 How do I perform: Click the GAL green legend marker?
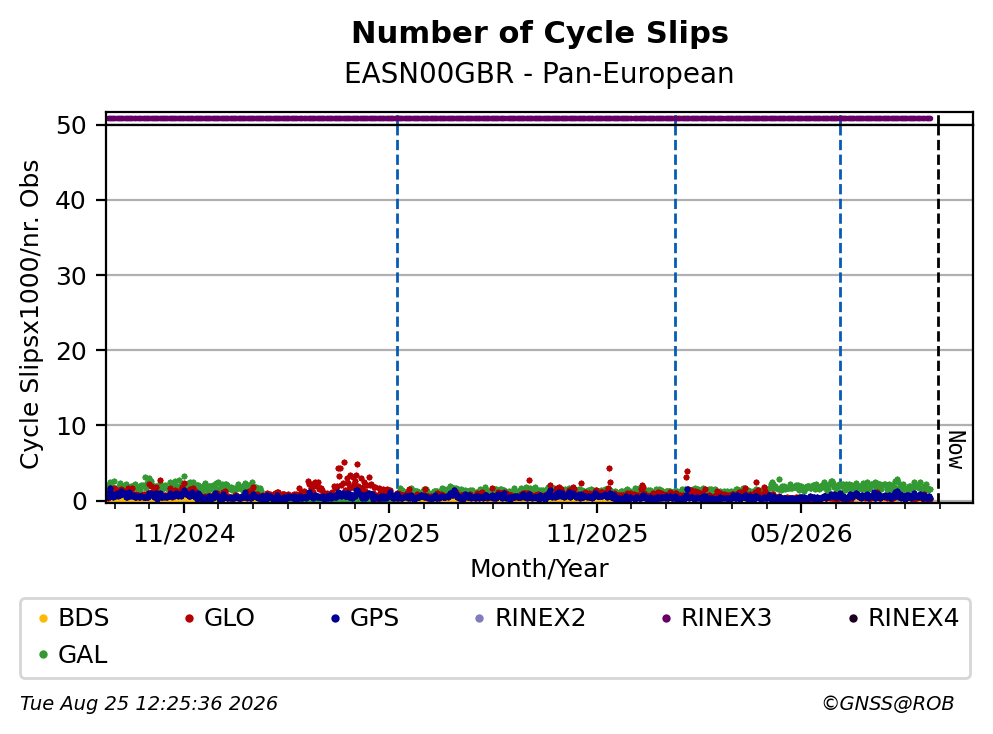[x=44, y=655]
